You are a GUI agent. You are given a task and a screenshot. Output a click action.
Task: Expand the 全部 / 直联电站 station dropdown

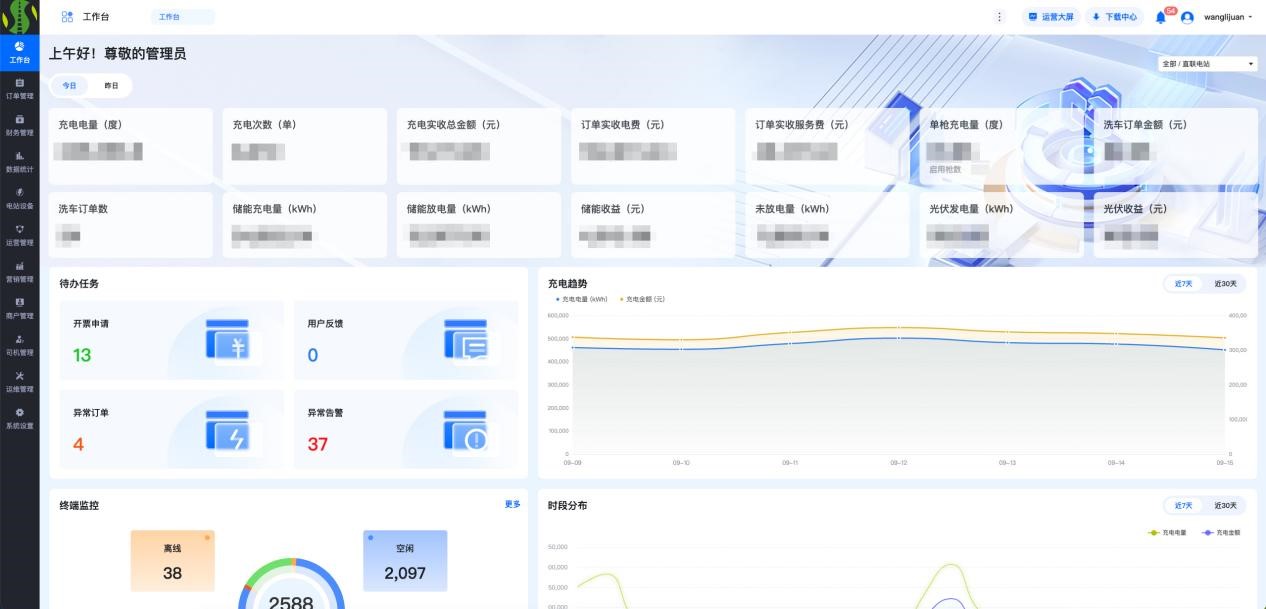(x=1207, y=64)
